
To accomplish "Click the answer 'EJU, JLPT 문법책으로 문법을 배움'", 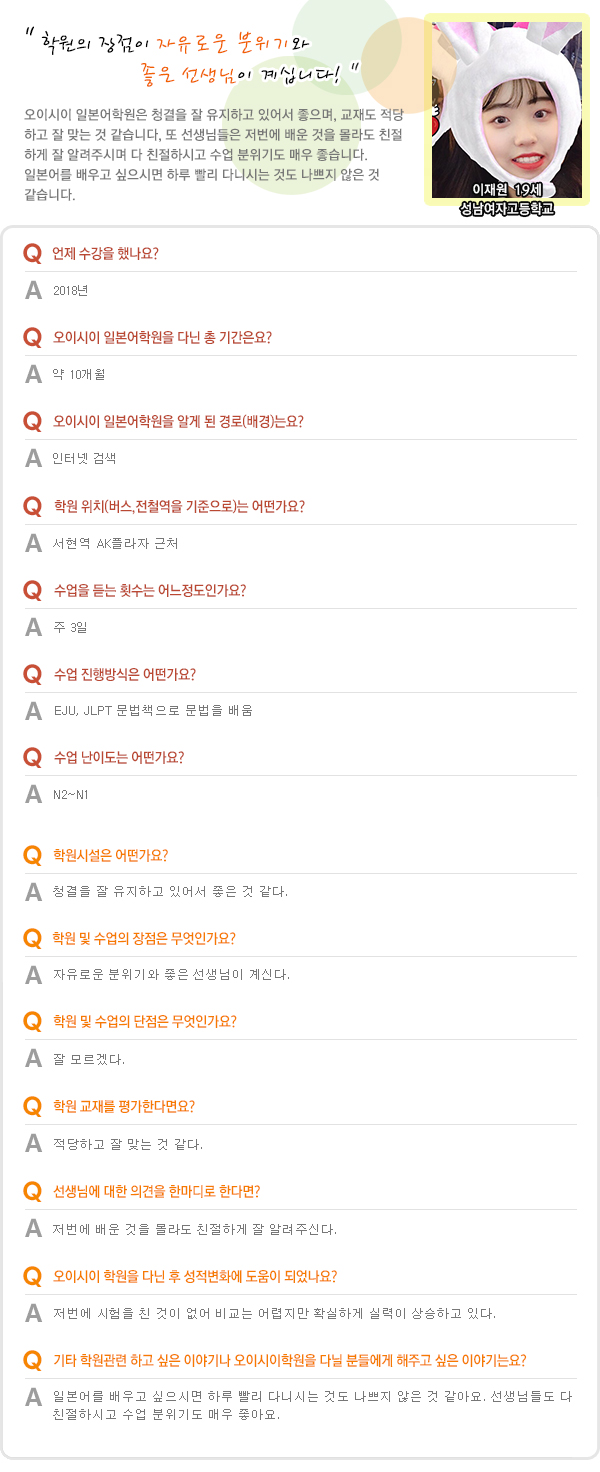I will tap(152, 711).
